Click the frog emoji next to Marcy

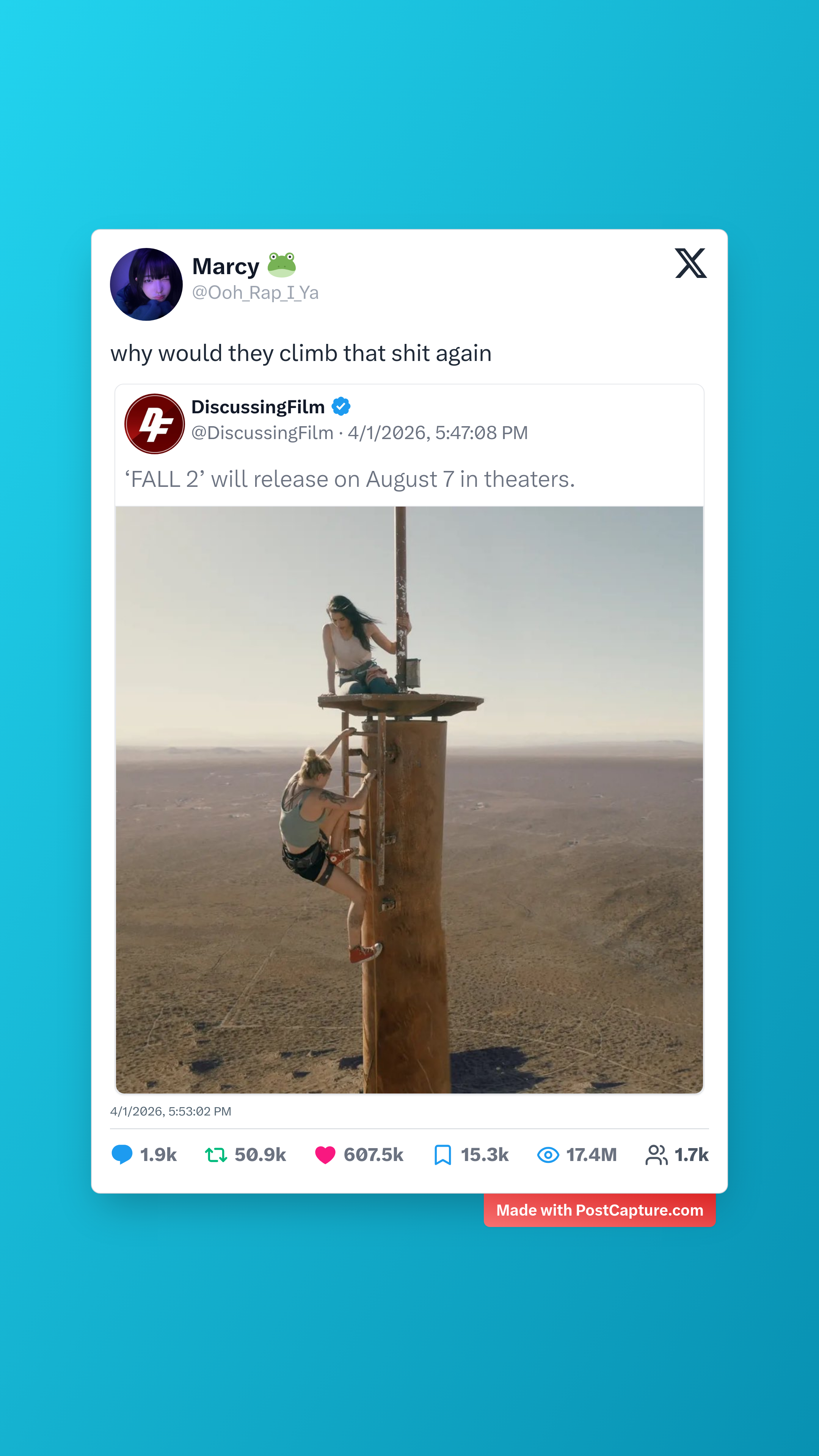[x=281, y=265]
